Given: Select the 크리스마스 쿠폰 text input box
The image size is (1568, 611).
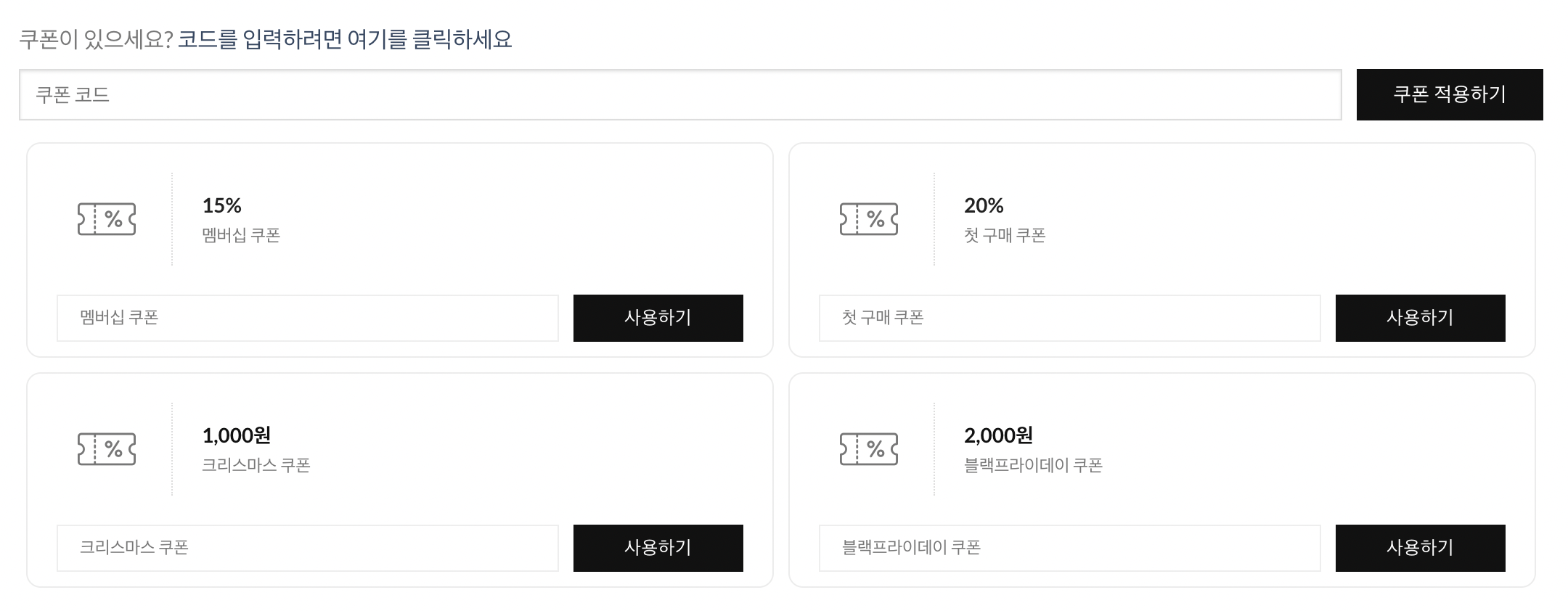Looking at the screenshot, I should [308, 548].
